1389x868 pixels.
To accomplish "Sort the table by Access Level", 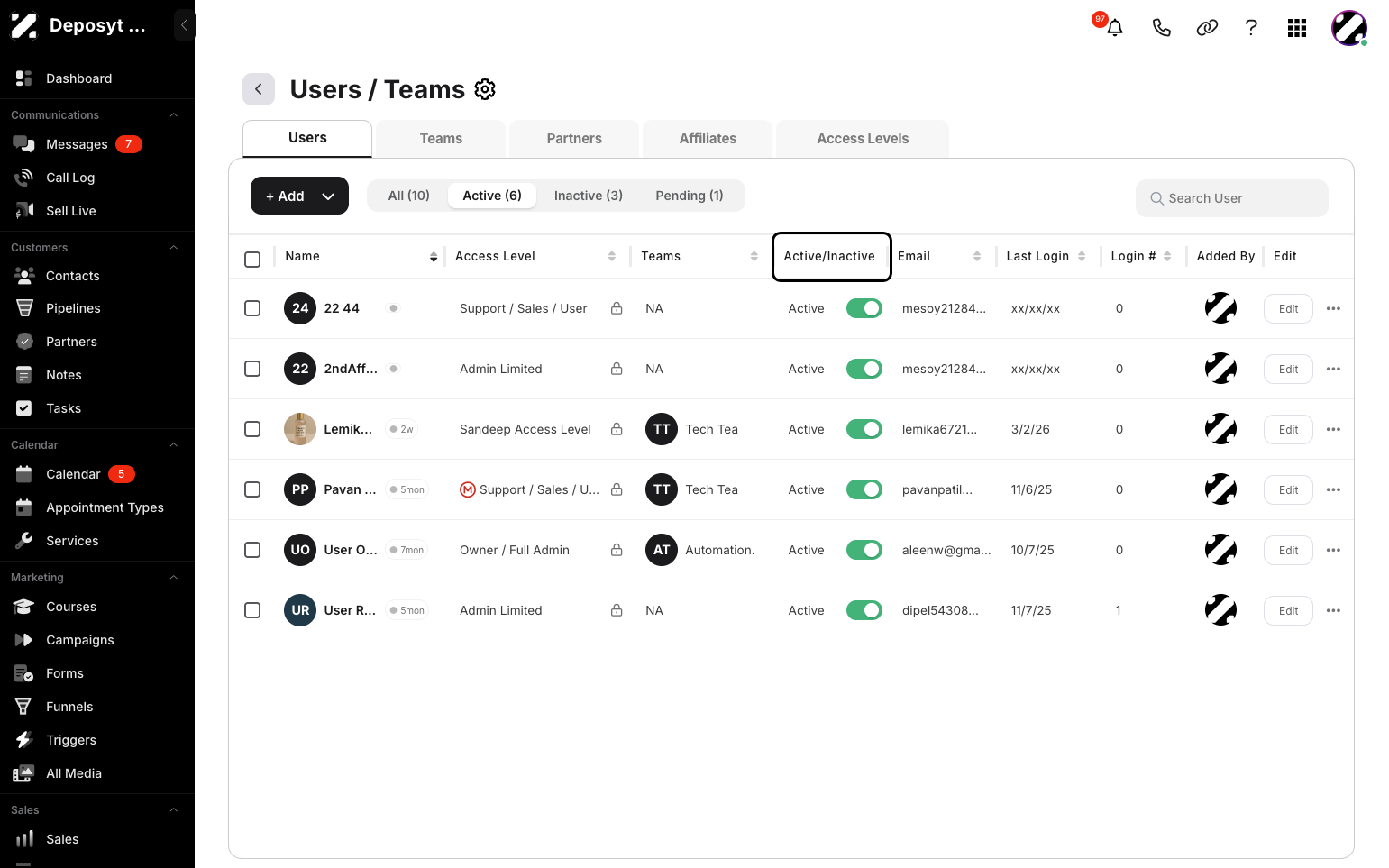I will coord(612,257).
